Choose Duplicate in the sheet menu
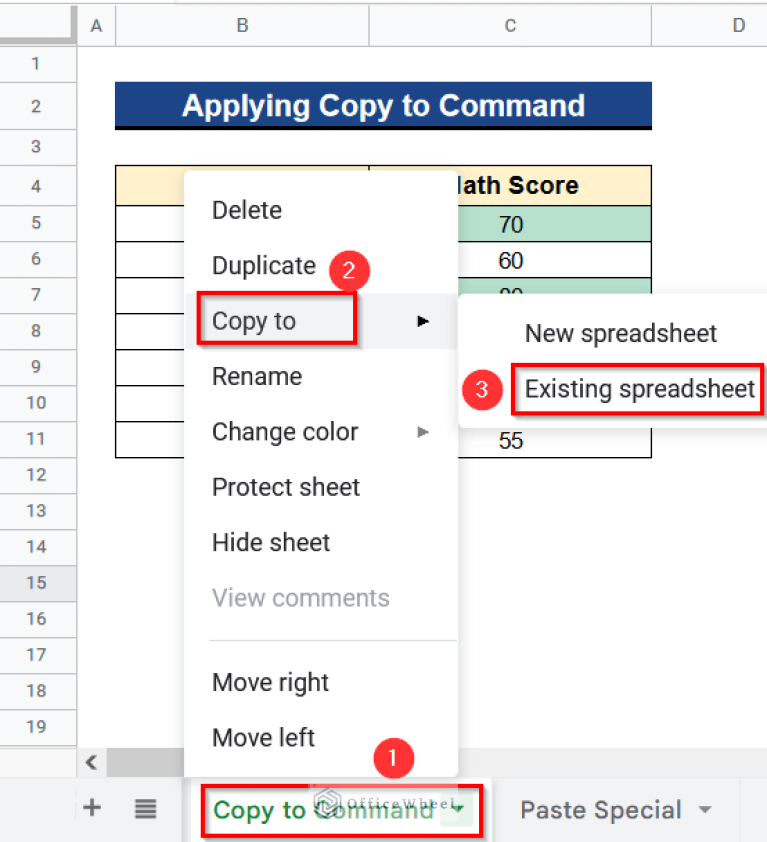Viewport: 767px width, 842px height. coord(264,266)
